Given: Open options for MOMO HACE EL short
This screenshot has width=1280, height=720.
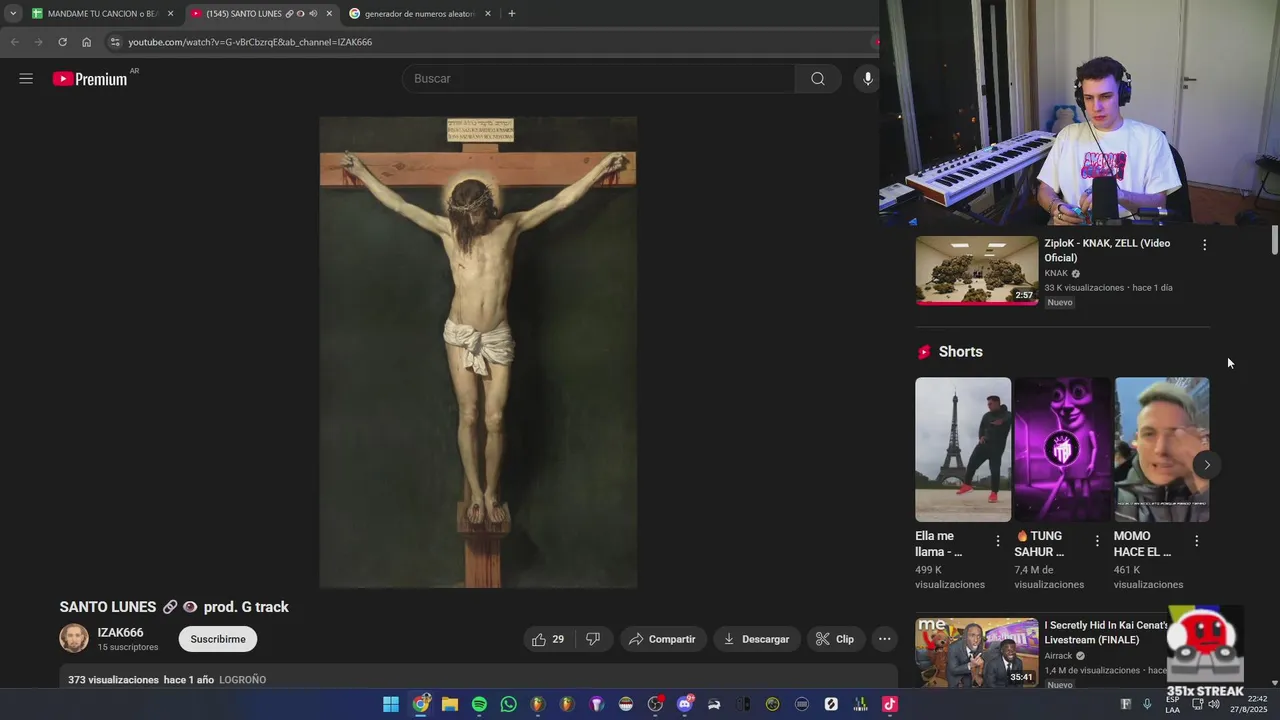Looking at the screenshot, I should click(1196, 541).
